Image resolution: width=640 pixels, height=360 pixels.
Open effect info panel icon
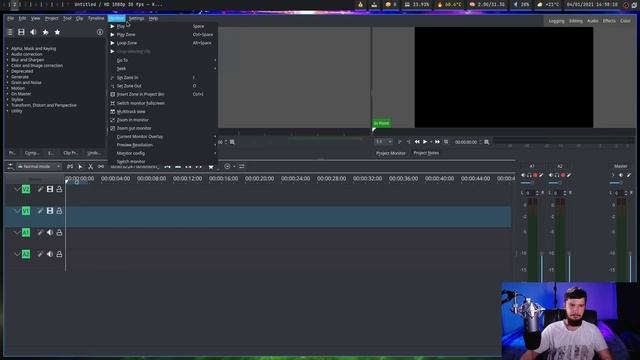100,32
